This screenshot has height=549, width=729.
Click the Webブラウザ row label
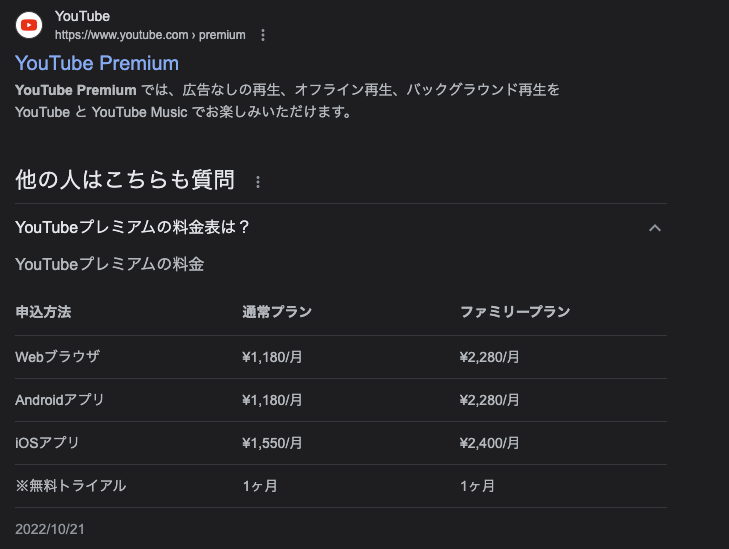tap(57, 357)
